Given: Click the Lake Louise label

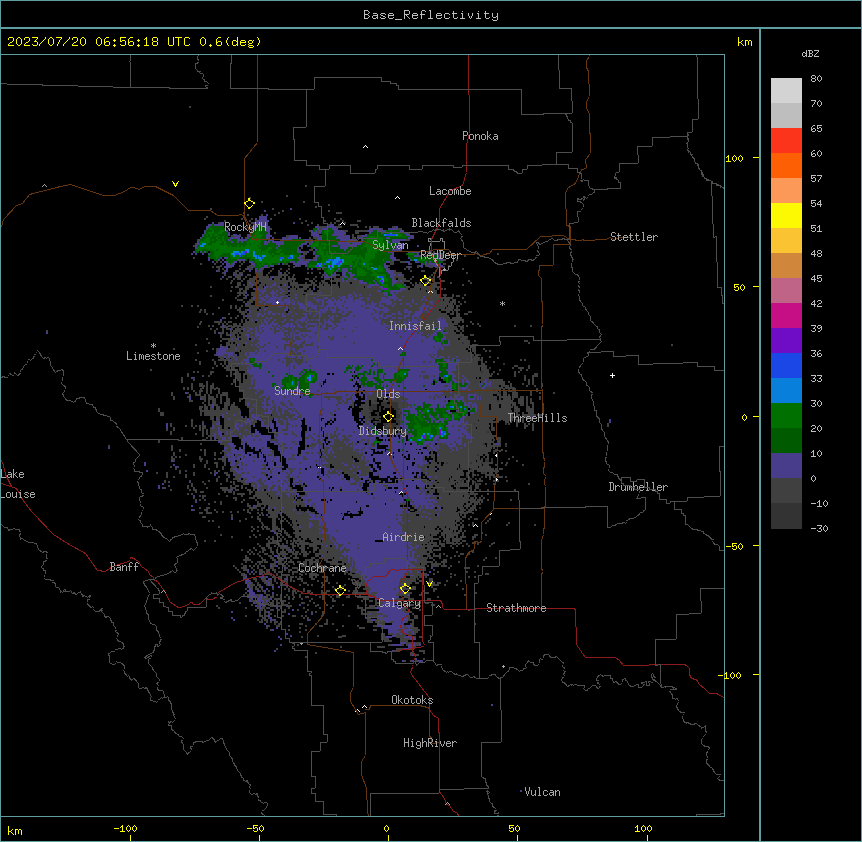Looking at the screenshot, I should click(x=18, y=484).
